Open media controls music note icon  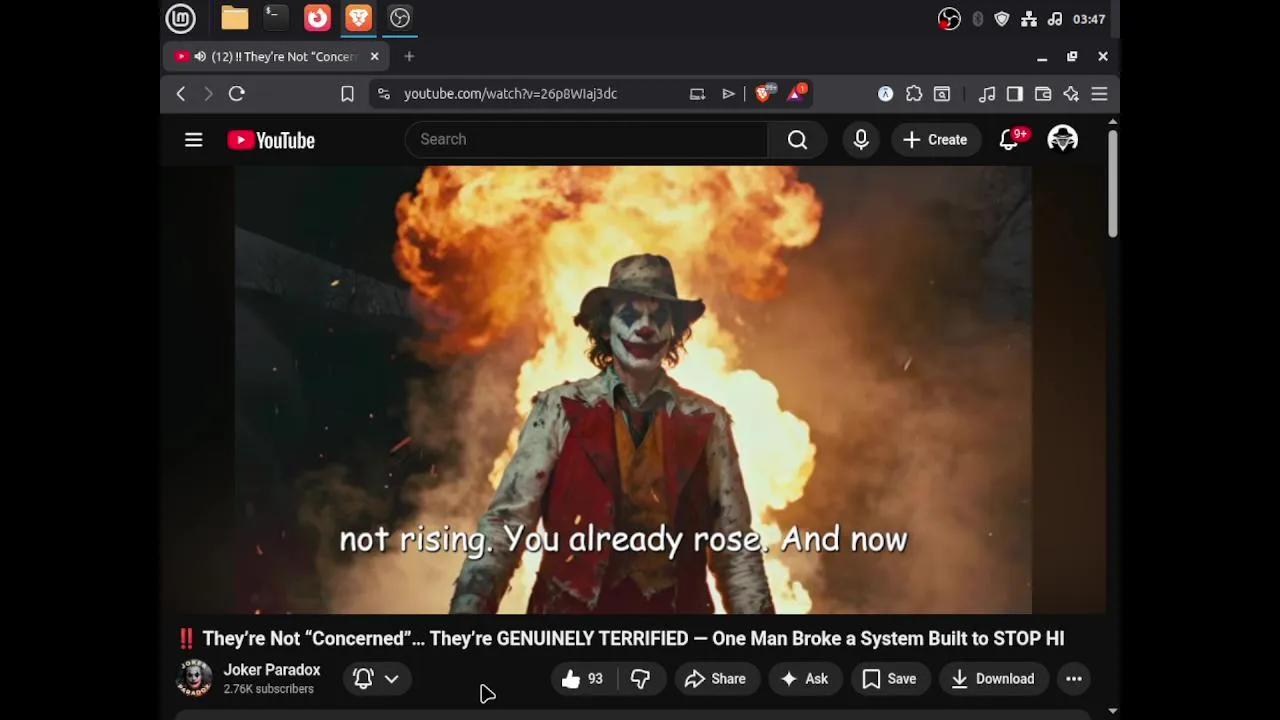coord(987,94)
